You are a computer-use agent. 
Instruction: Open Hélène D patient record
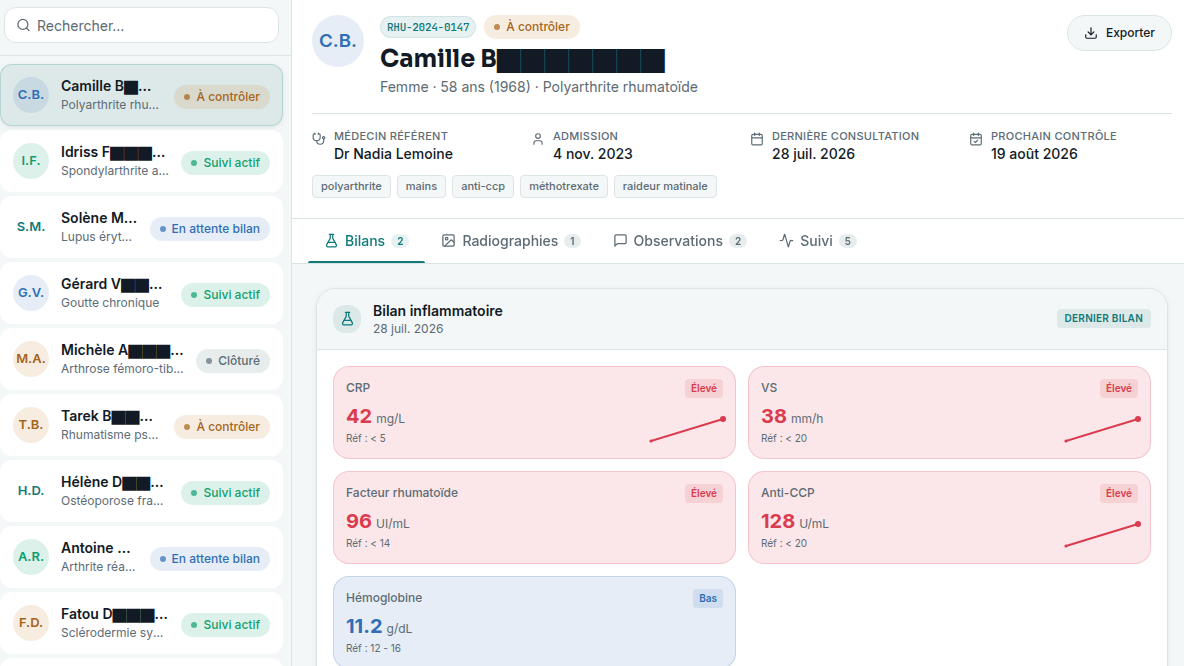(142, 491)
